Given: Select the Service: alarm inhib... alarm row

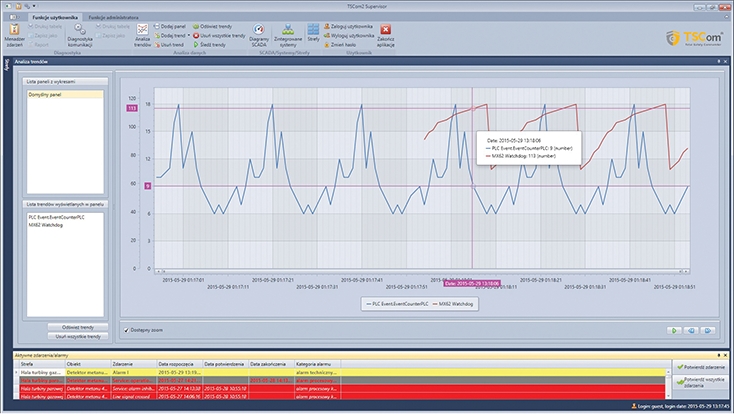Looking at the screenshot, I should coord(342,388).
